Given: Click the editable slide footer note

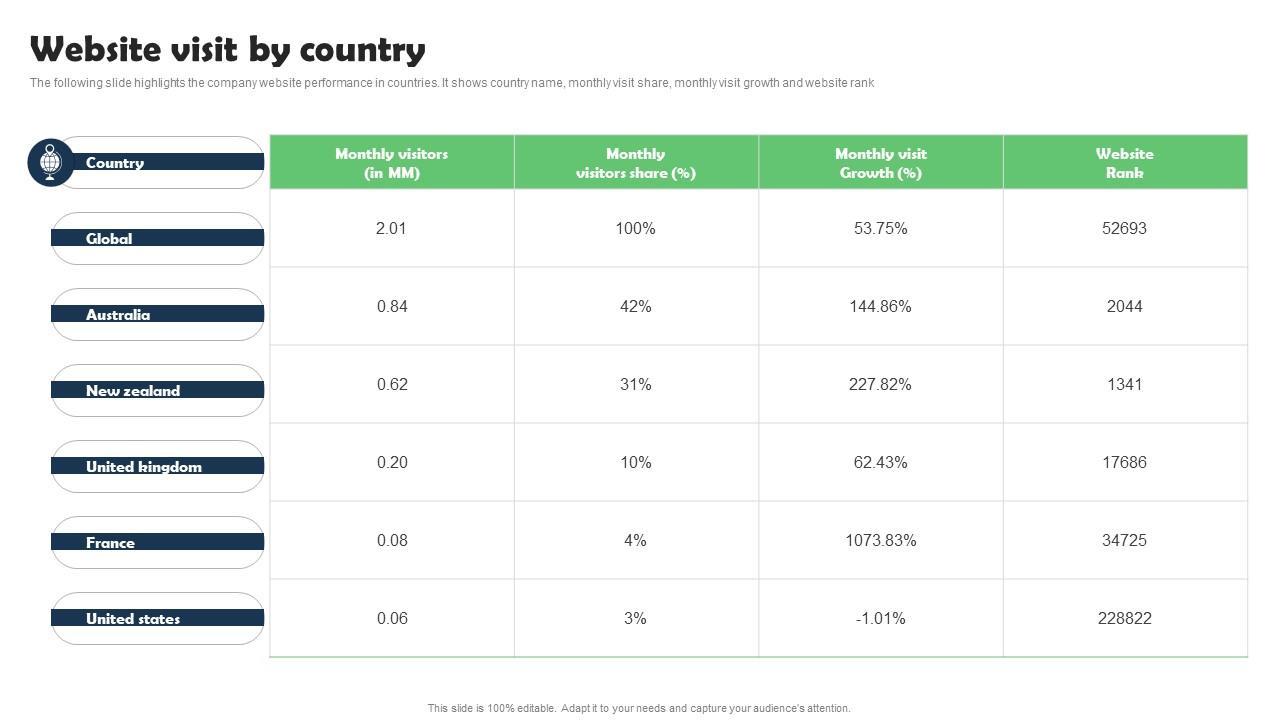Looking at the screenshot, I should click(x=639, y=708).
